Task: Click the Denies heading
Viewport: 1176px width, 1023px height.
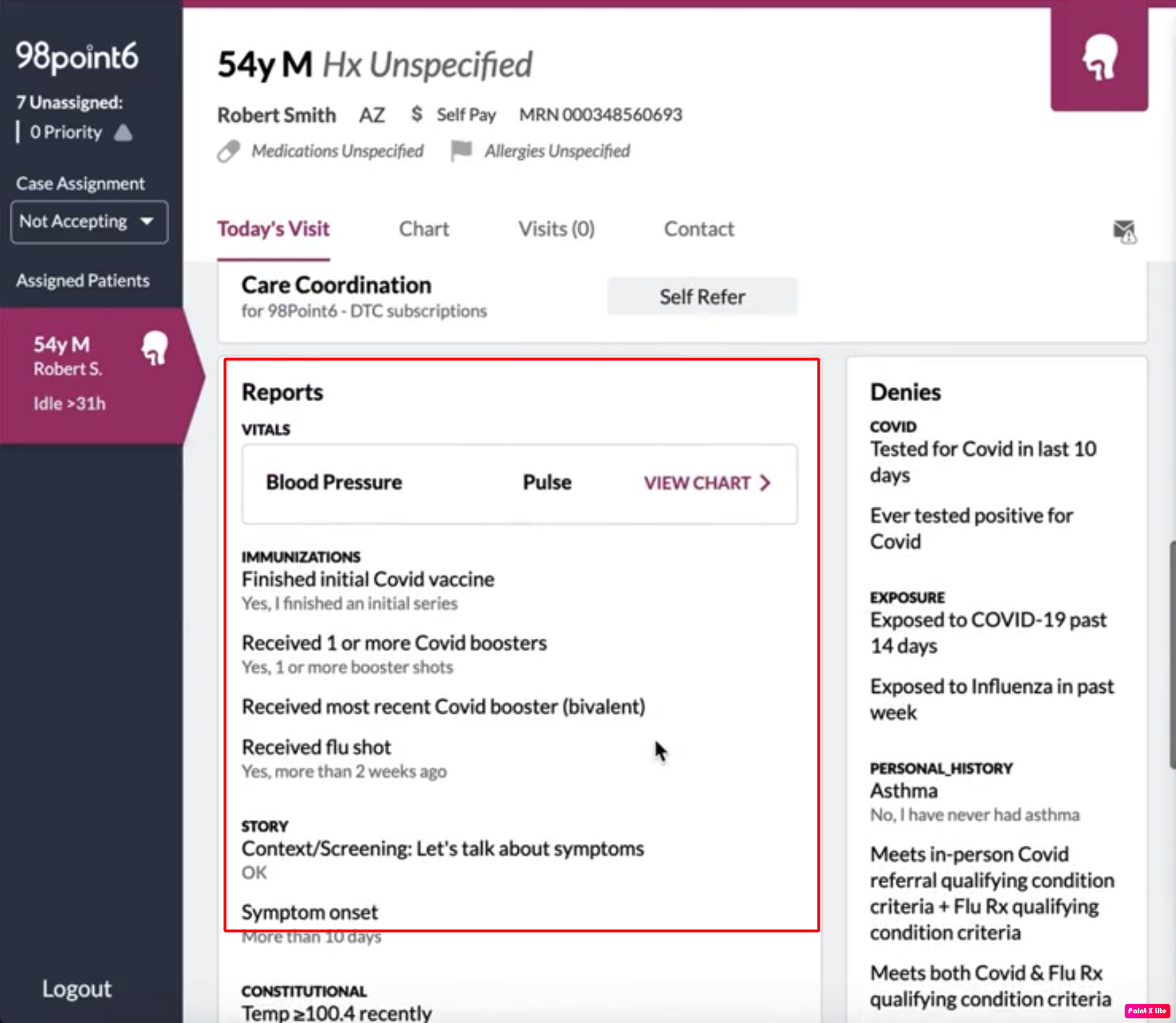Action: 906,392
